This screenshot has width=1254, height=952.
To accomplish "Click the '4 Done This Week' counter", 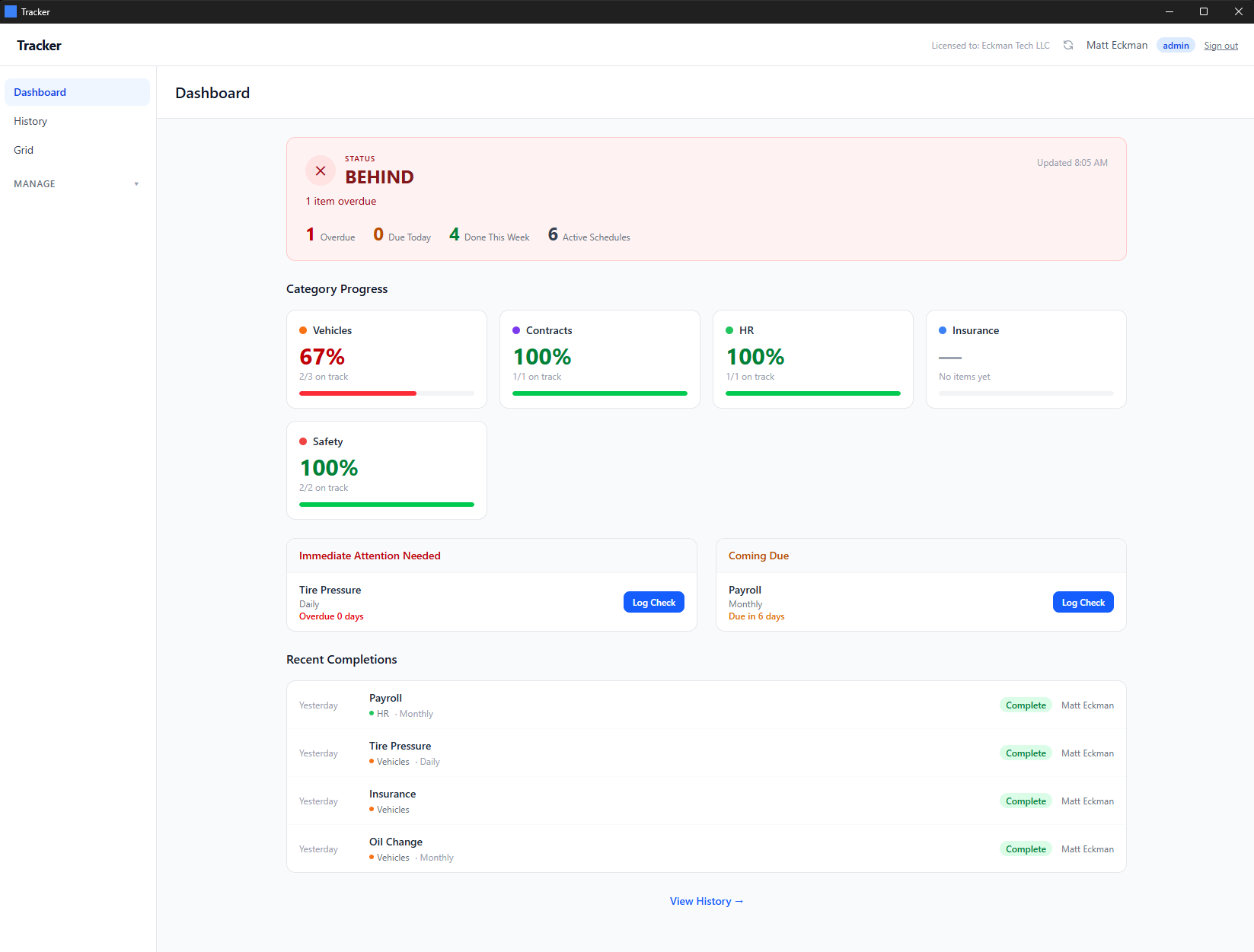I will pyautogui.click(x=490, y=235).
